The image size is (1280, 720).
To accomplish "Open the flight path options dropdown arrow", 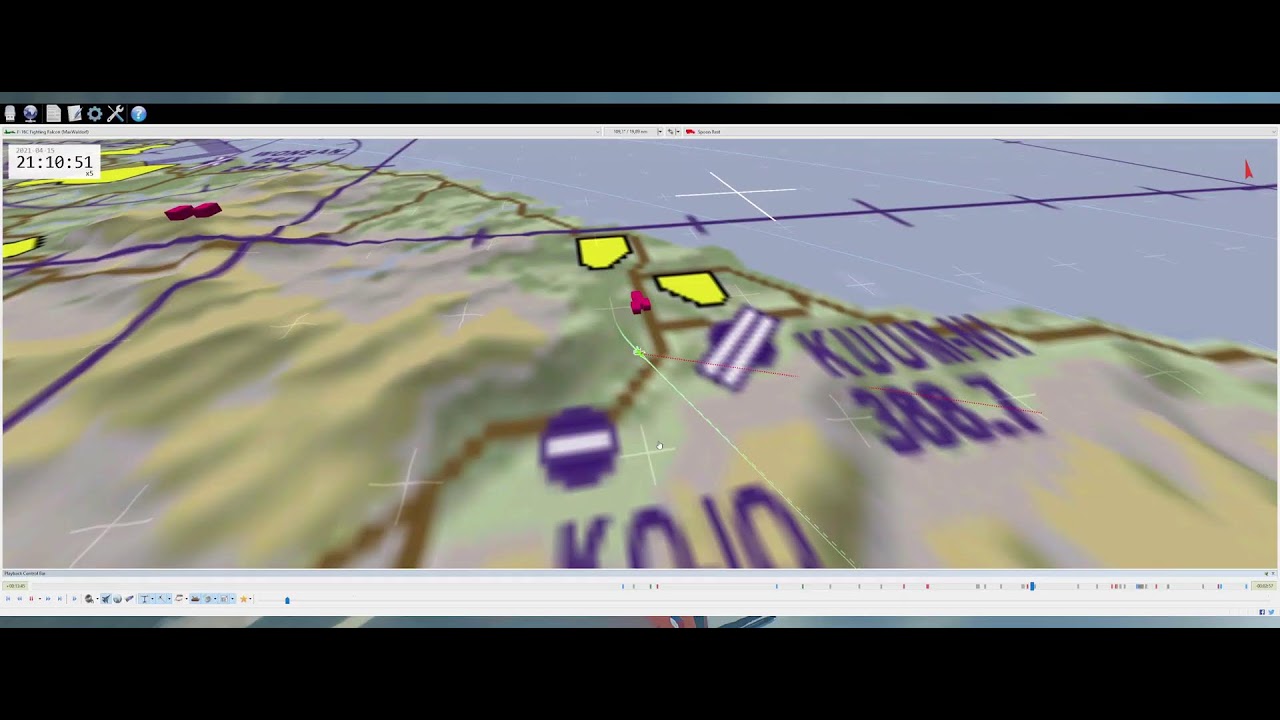I will point(186,599).
